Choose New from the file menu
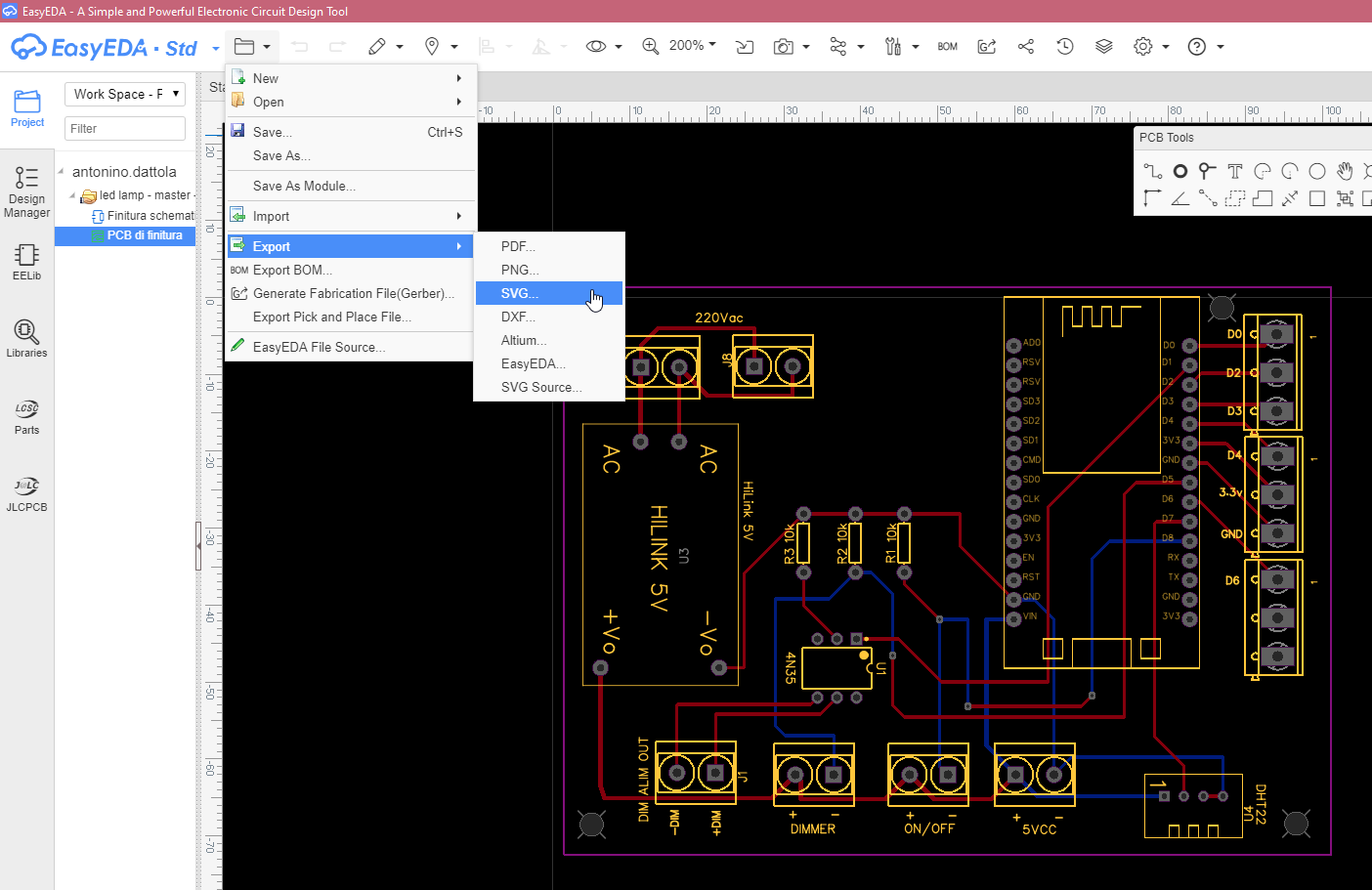The image size is (1372, 890). point(351,78)
